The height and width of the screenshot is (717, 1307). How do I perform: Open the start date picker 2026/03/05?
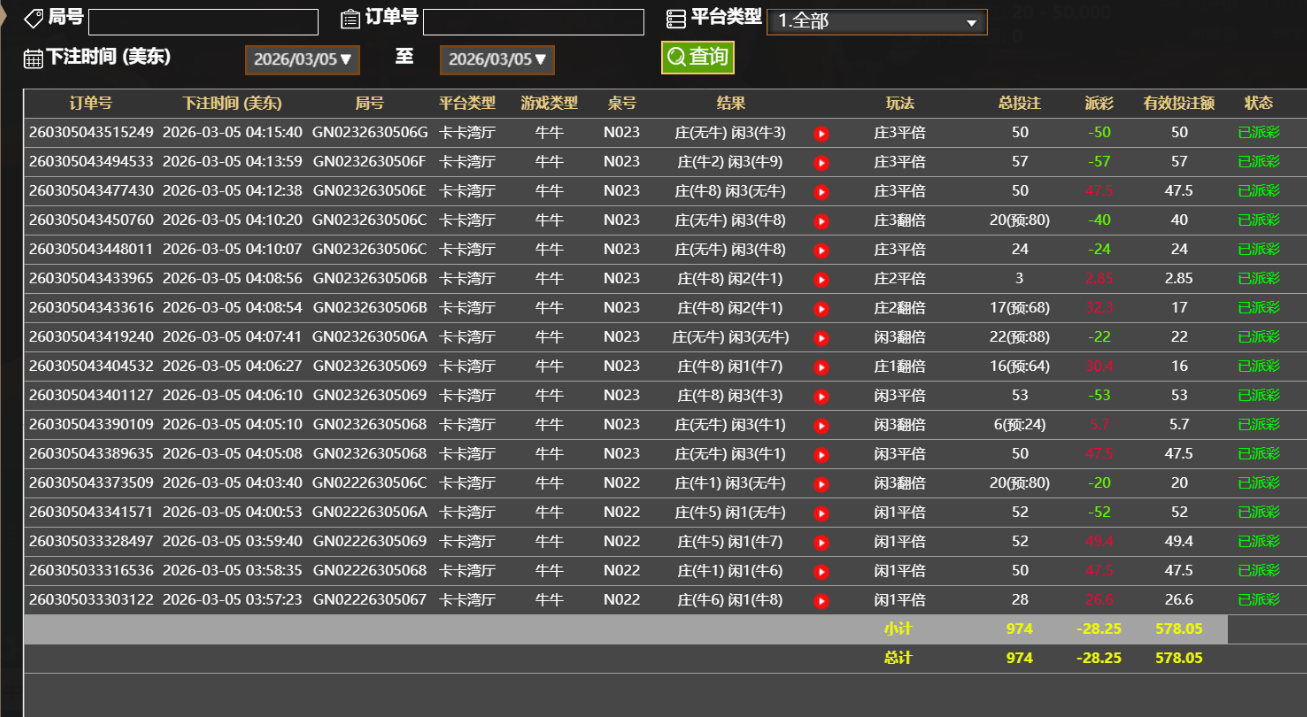point(302,60)
